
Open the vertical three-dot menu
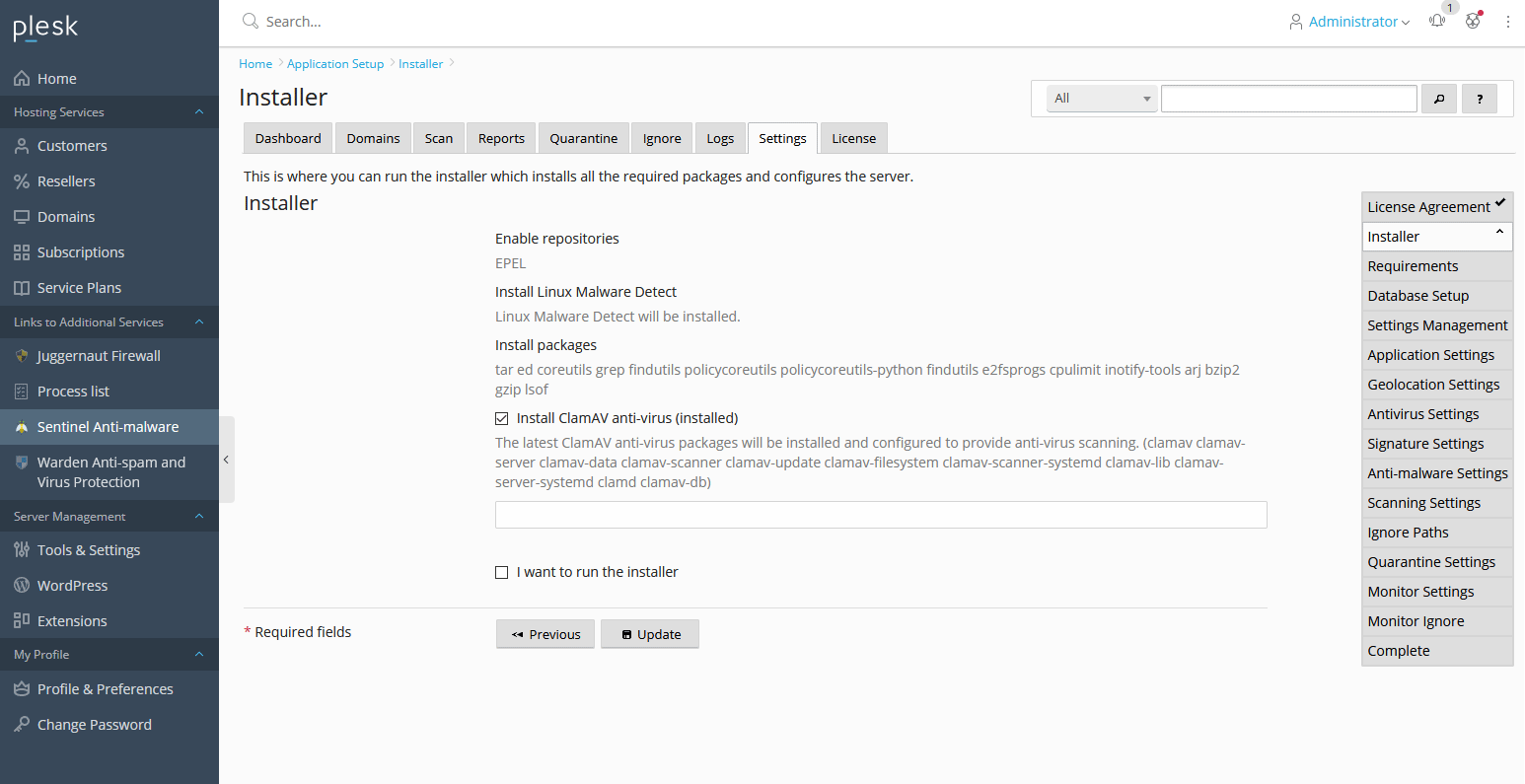[x=1508, y=21]
